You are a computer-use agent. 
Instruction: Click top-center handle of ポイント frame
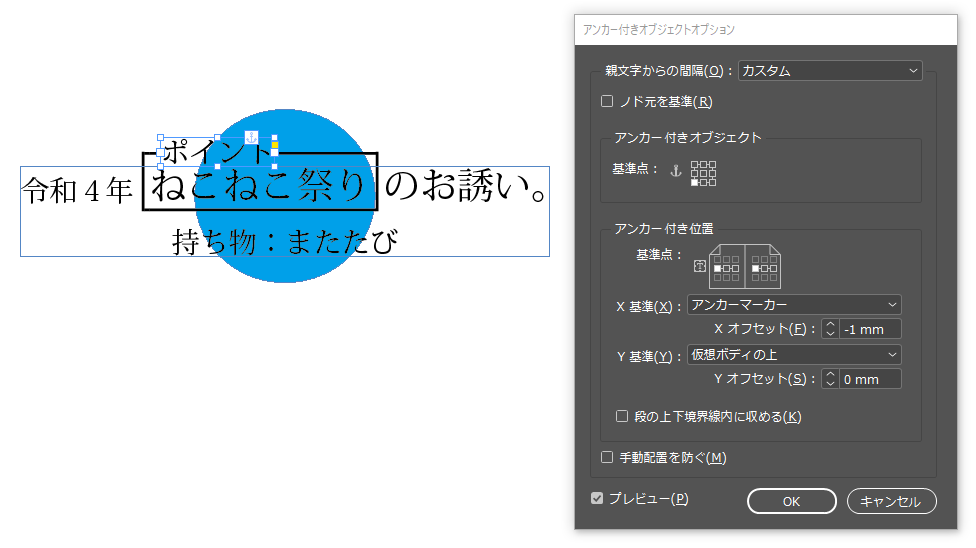tap(217, 138)
